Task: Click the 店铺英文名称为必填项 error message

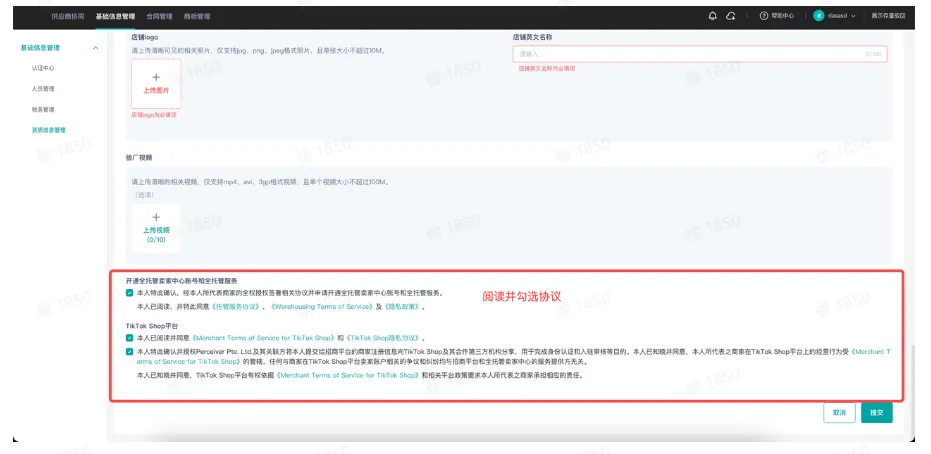Action: [547, 69]
